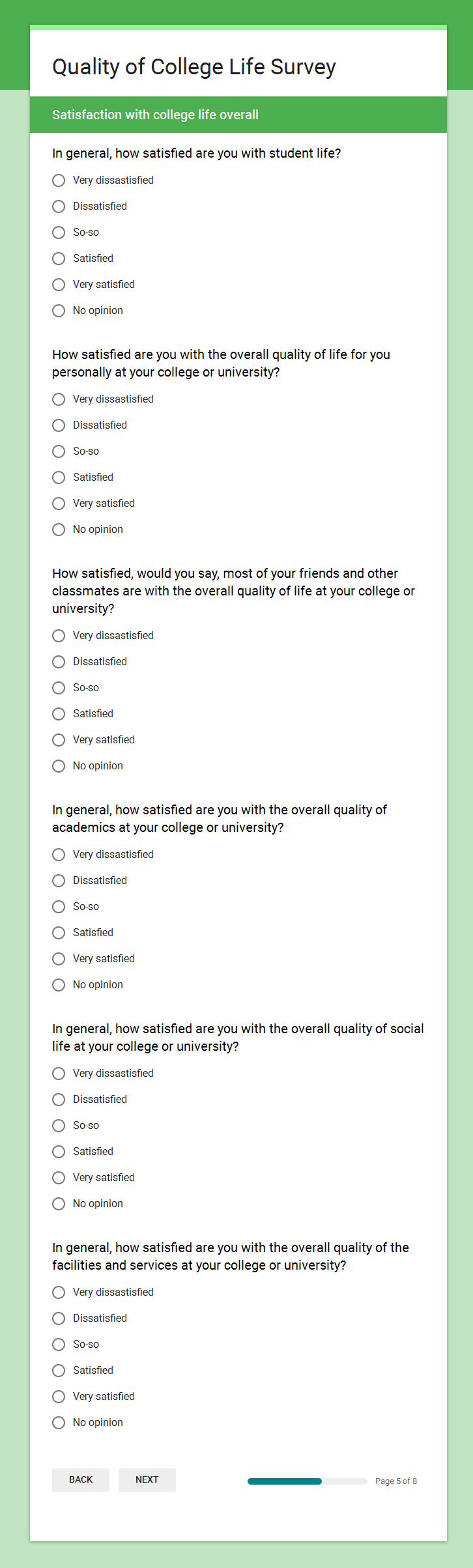This screenshot has height=1568, width=473.
Task: Choose 'So-so' for quality of social life
Action: point(59,1126)
